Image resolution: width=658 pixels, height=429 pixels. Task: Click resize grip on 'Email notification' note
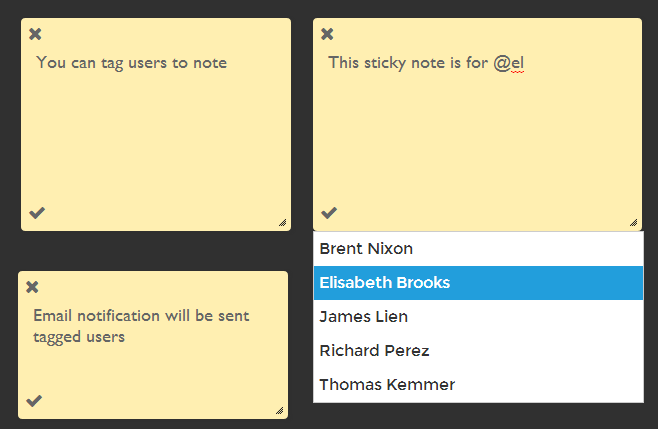tap(279, 411)
